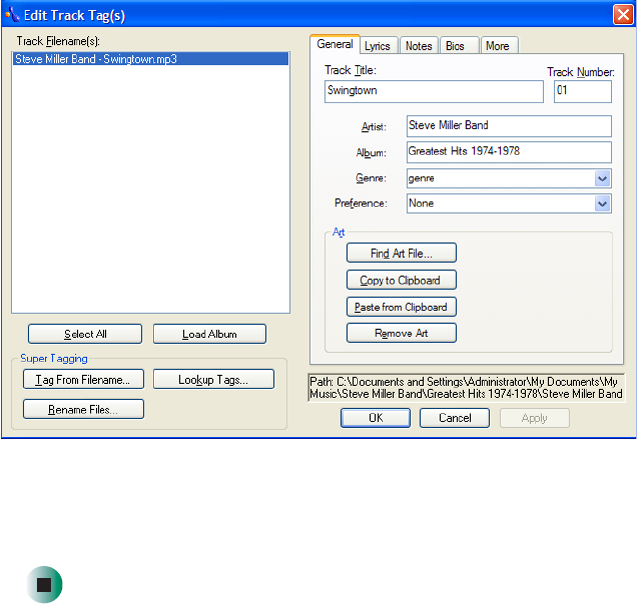Open the Notes tab
This screenshot has height=604, width=638.
point(419,46)
